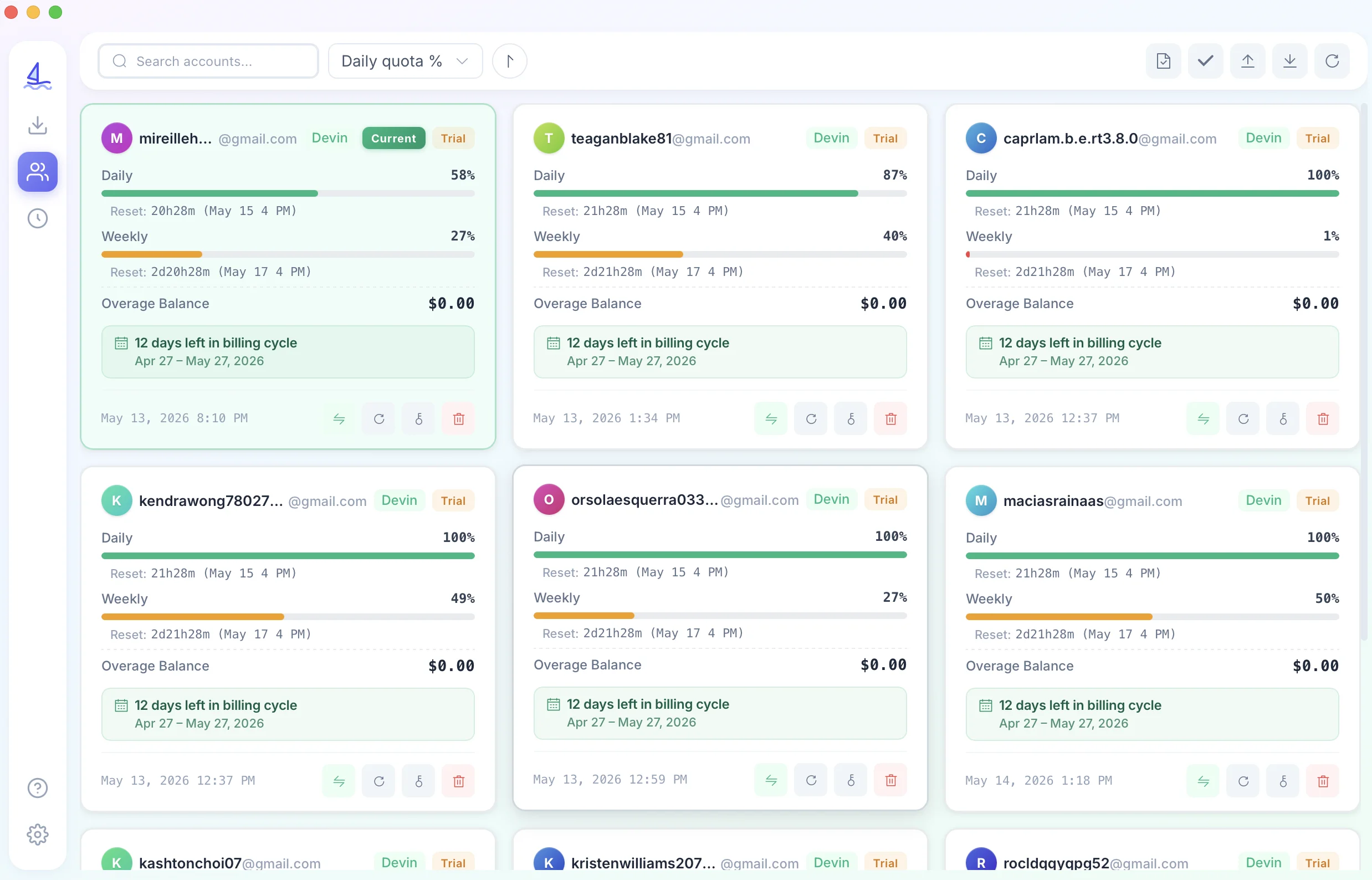Screen dimensions: 1372x880
Task: Open the Accounts page in sidebar
Action: pyautogui.click(x=37, y=171)
